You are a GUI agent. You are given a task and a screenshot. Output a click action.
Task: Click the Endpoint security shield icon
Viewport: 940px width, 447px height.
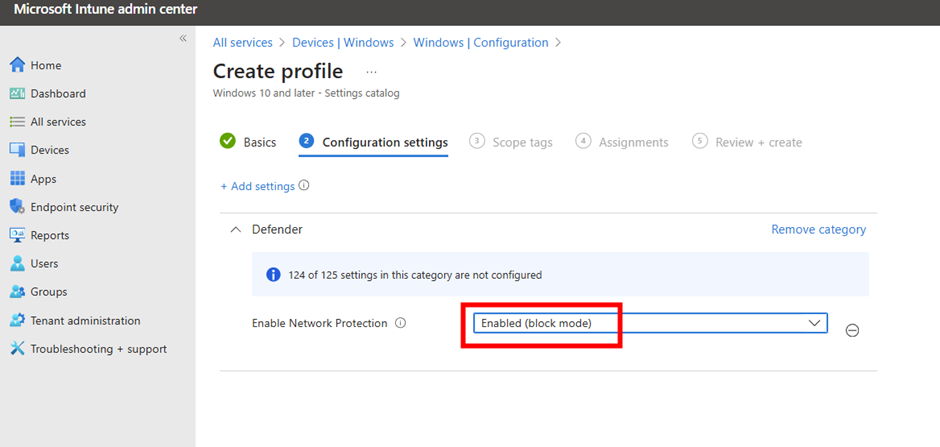tap(17, 207)
